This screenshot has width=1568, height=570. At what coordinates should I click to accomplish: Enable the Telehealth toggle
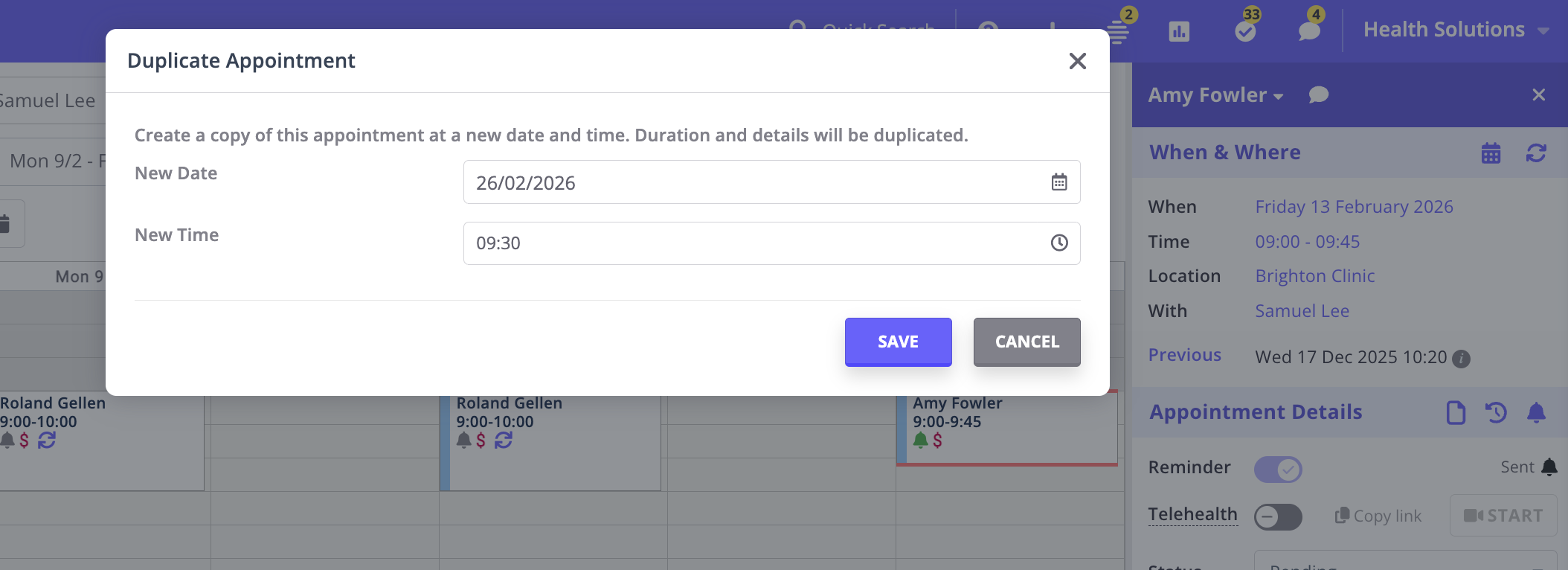pos(1278,516)
